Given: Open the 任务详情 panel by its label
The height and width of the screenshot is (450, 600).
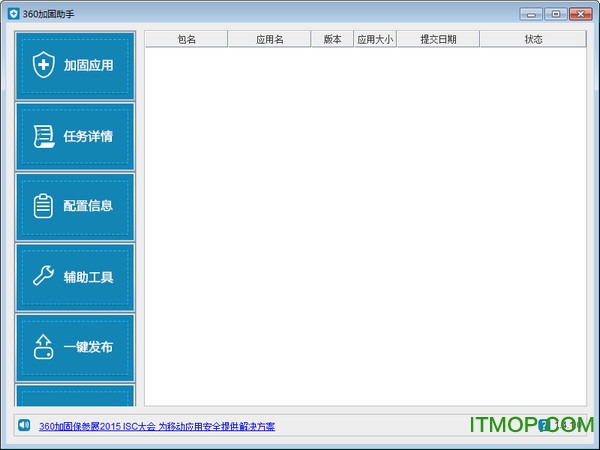Looking at the screenshot, I should [88, 137].
